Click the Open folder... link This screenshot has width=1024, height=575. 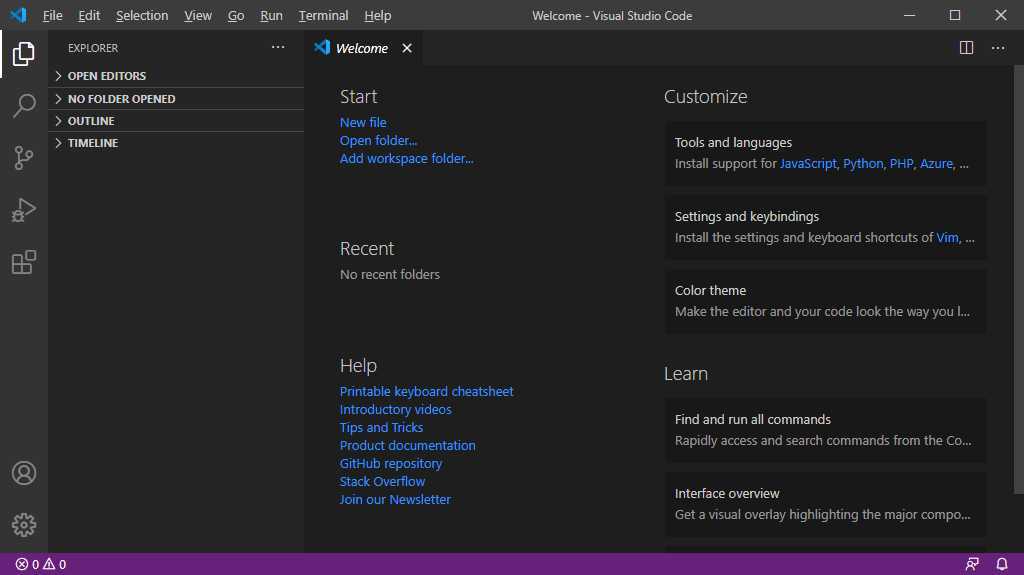[x=378, y=140]
